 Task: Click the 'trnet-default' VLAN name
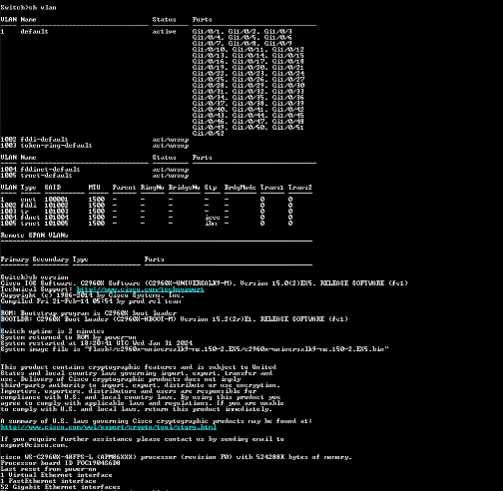point(46,175)
